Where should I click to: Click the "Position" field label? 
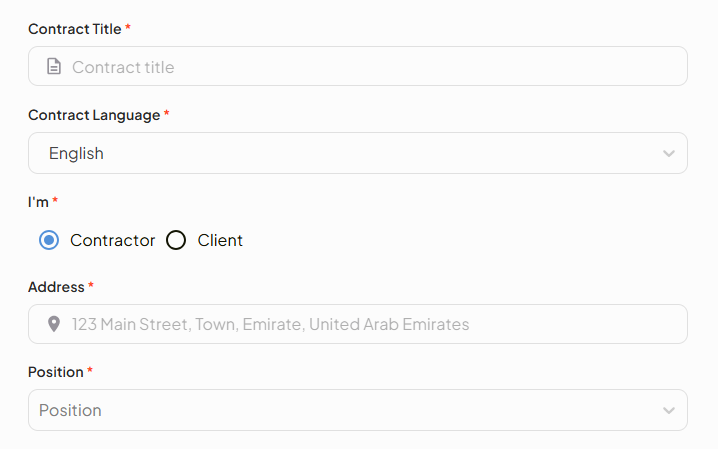click(56, 372)
